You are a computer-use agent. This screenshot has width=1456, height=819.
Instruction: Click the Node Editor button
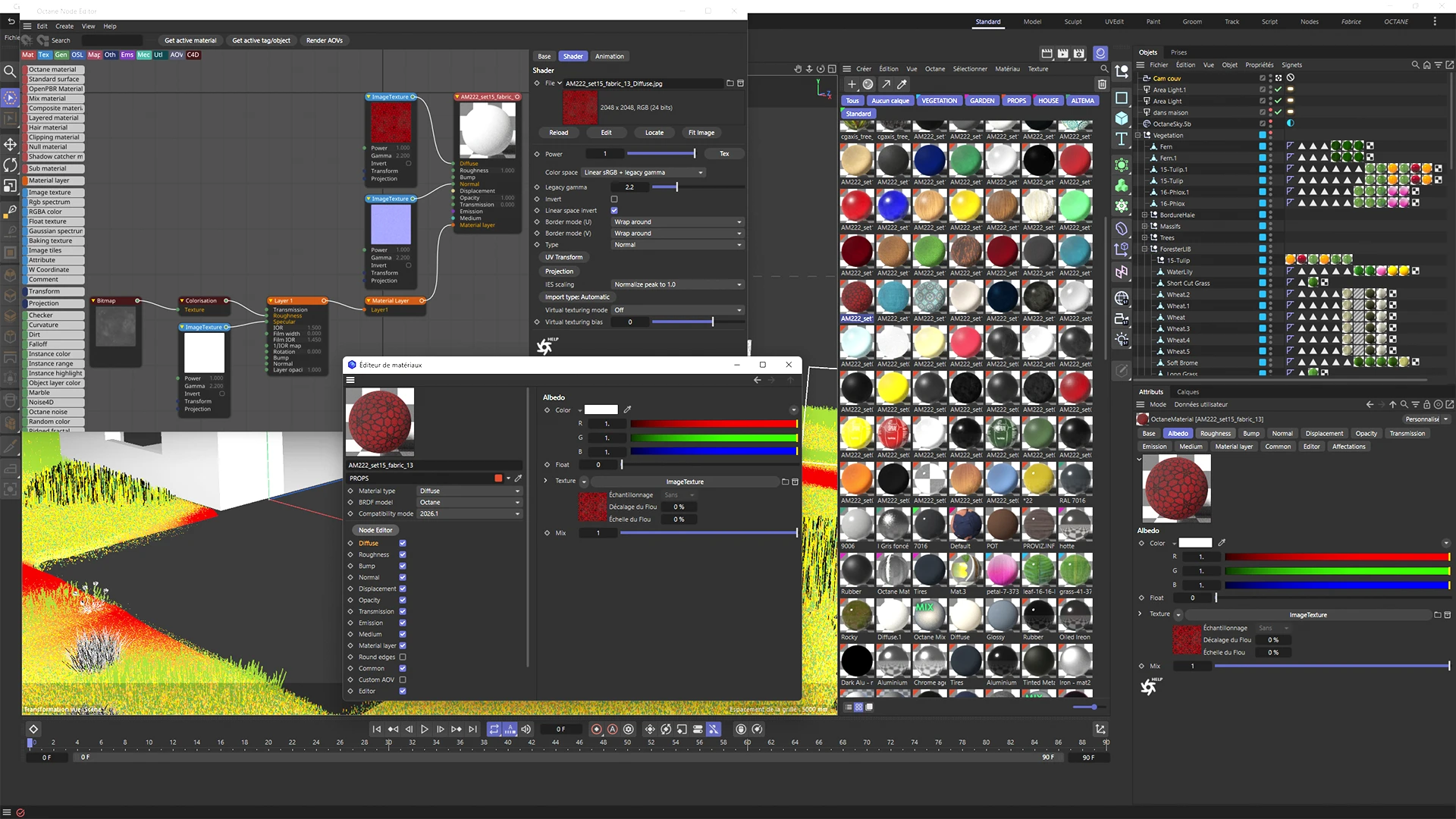coord(375,530)
